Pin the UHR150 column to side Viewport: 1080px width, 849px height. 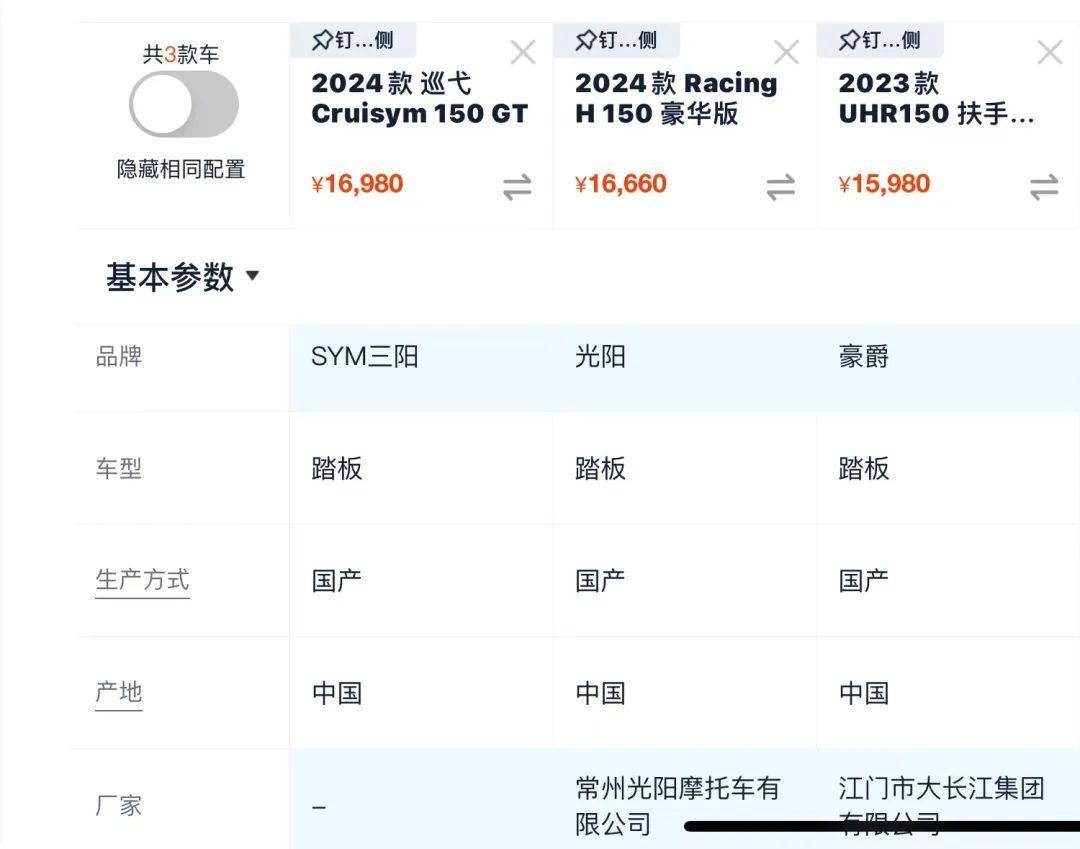[x=880, y=41]
